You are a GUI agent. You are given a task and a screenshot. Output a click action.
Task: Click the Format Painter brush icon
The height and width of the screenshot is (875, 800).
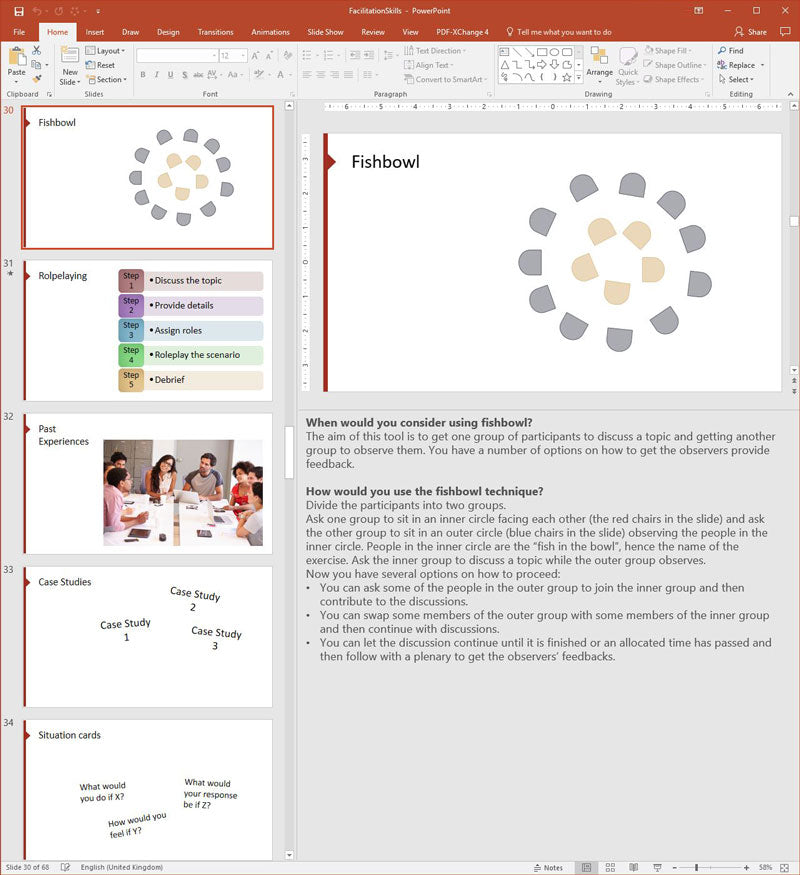point(37,79)
